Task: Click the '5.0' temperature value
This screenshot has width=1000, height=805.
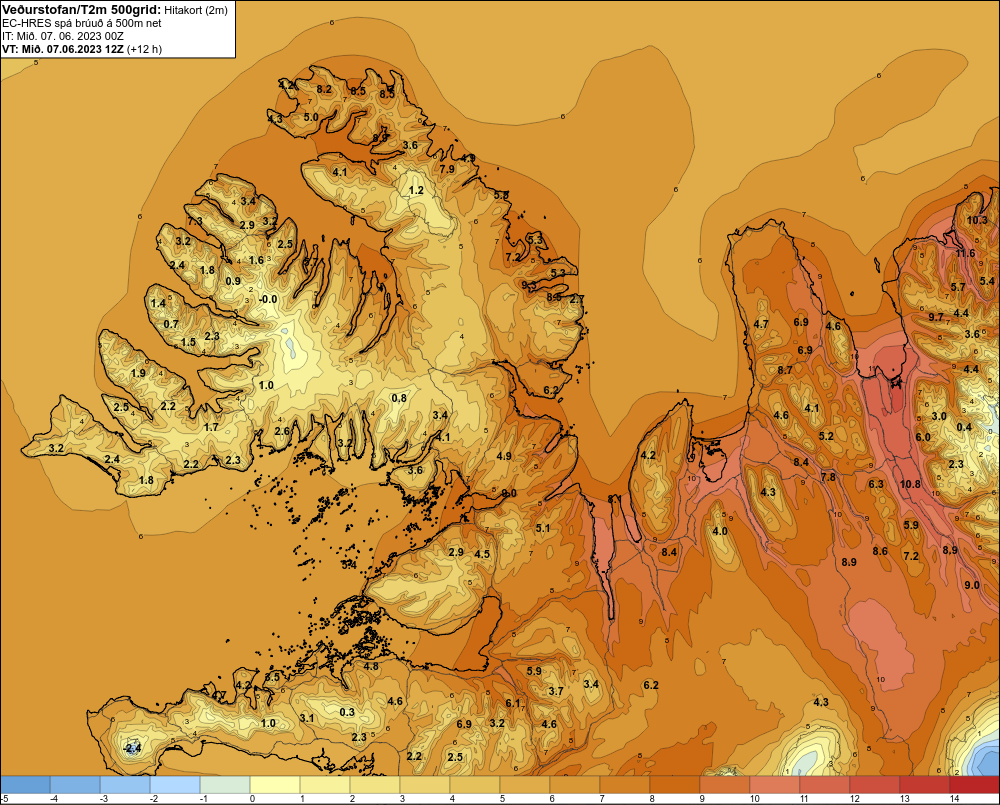Action: [x=311, y=117]
